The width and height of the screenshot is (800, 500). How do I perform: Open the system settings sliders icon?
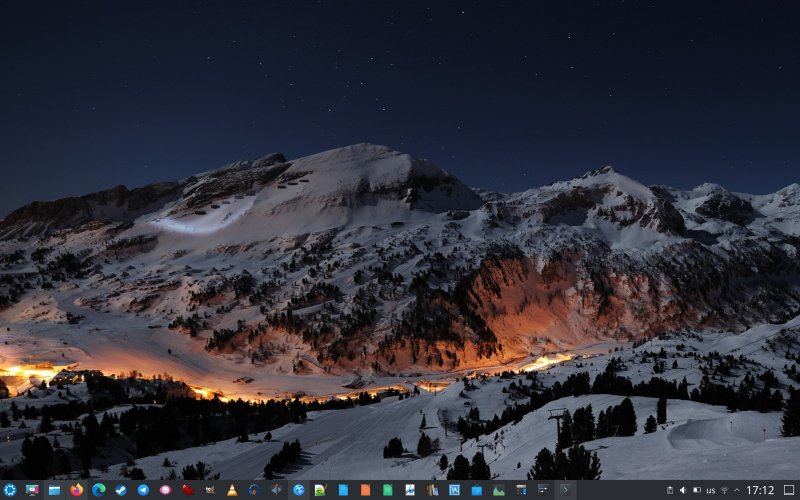click(x=543, y=490)
